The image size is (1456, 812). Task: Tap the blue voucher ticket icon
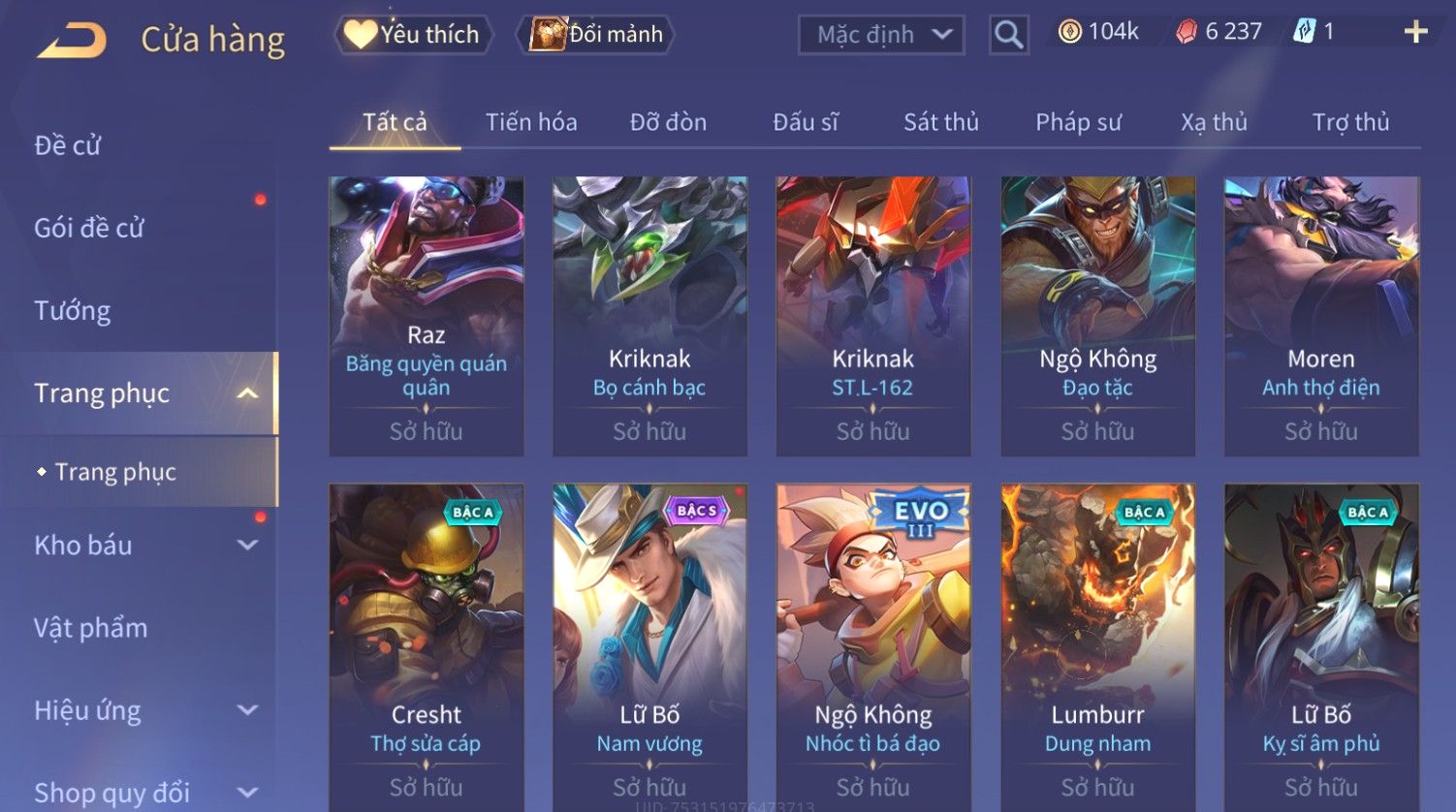tap(1305, 32)
